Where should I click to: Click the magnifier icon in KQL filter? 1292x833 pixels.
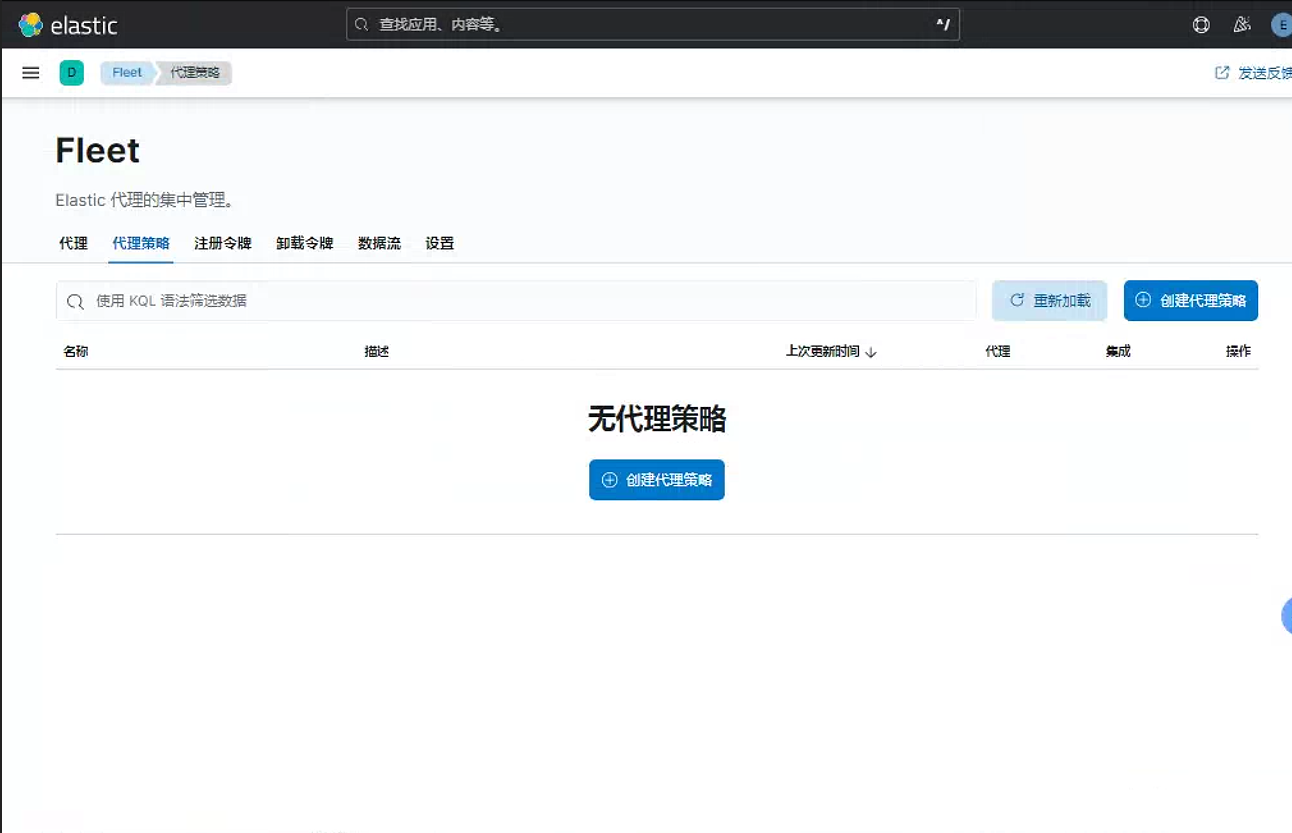click(75, 301)
